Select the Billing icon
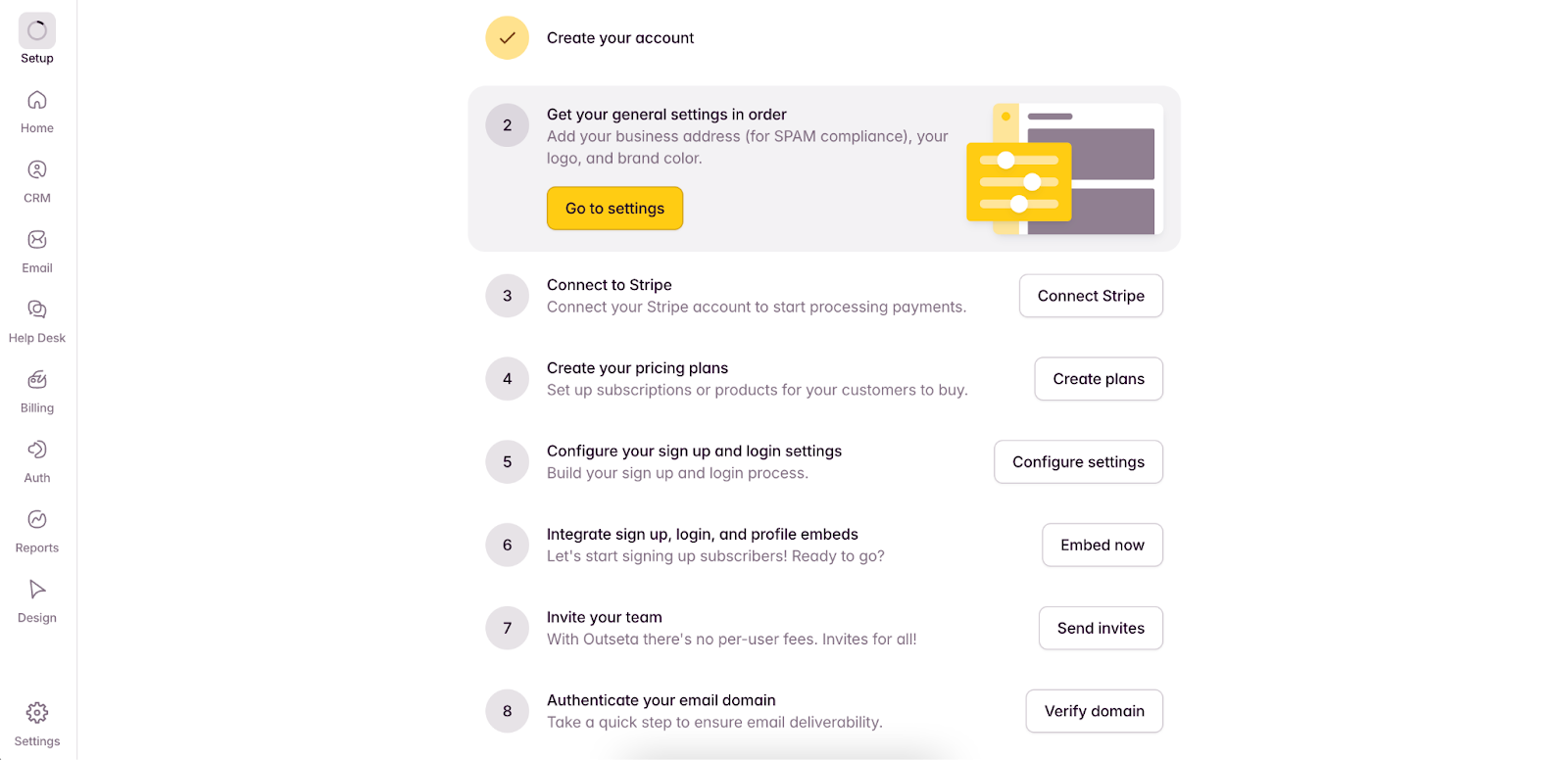 click(36, 390)
